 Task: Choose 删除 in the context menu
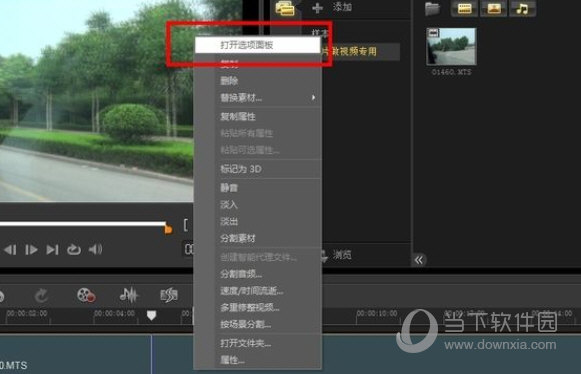[258, 80]
